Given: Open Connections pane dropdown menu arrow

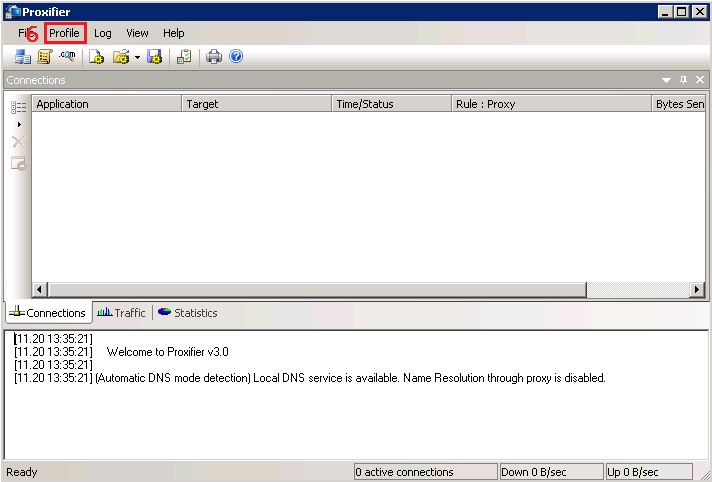Looking at the screenshot, I should (x=666, y=80).
